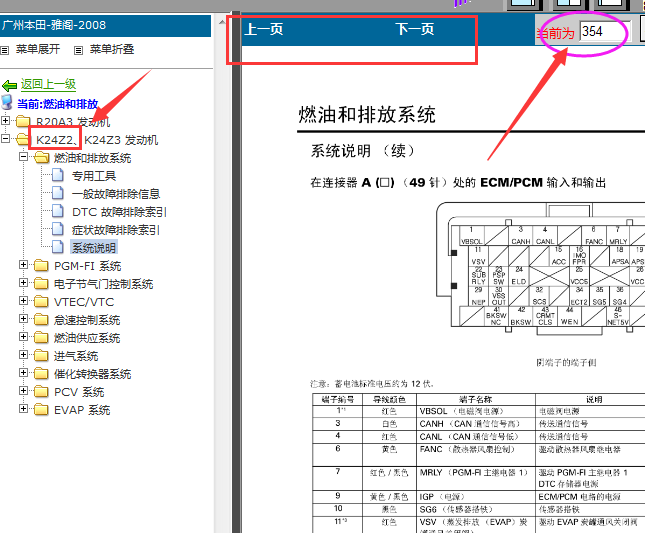Image resolution: width=645 pixels, height=533 pixels.
Task: Click 菜单展开 to expand menu
Action: coord(38,49)
